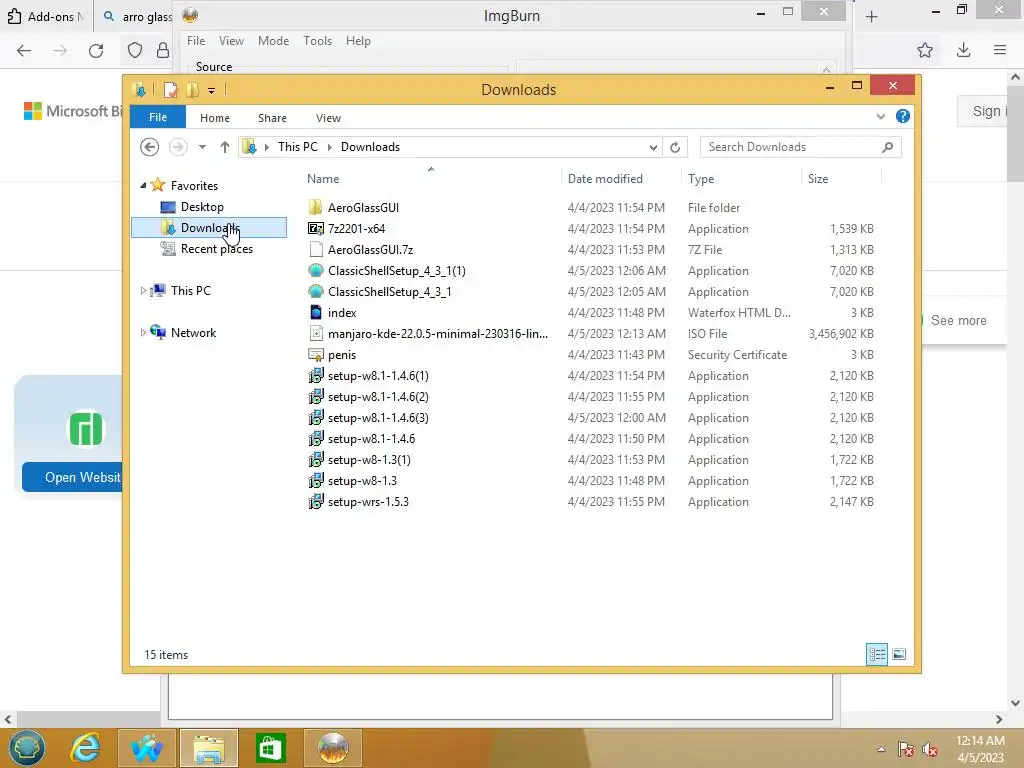Select setup-w8.1-1.4.6(2) file name

[378, 396]
